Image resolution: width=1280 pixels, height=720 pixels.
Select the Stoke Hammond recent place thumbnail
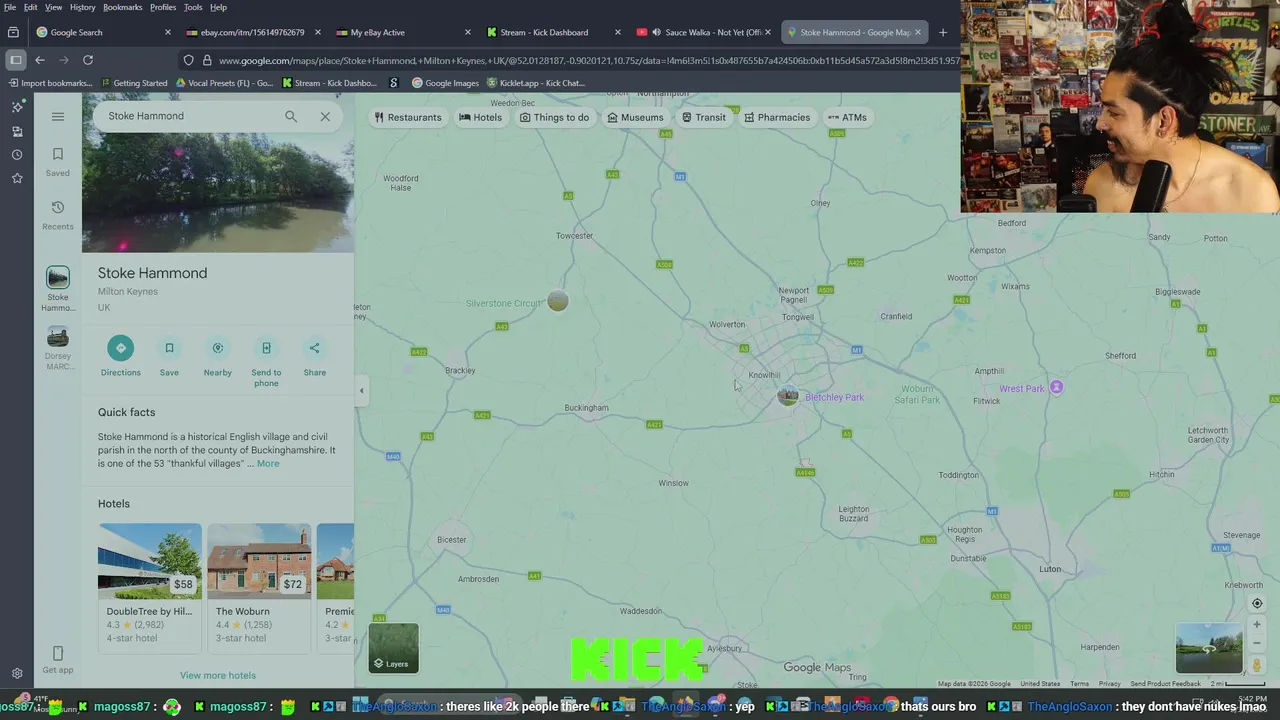58,288
